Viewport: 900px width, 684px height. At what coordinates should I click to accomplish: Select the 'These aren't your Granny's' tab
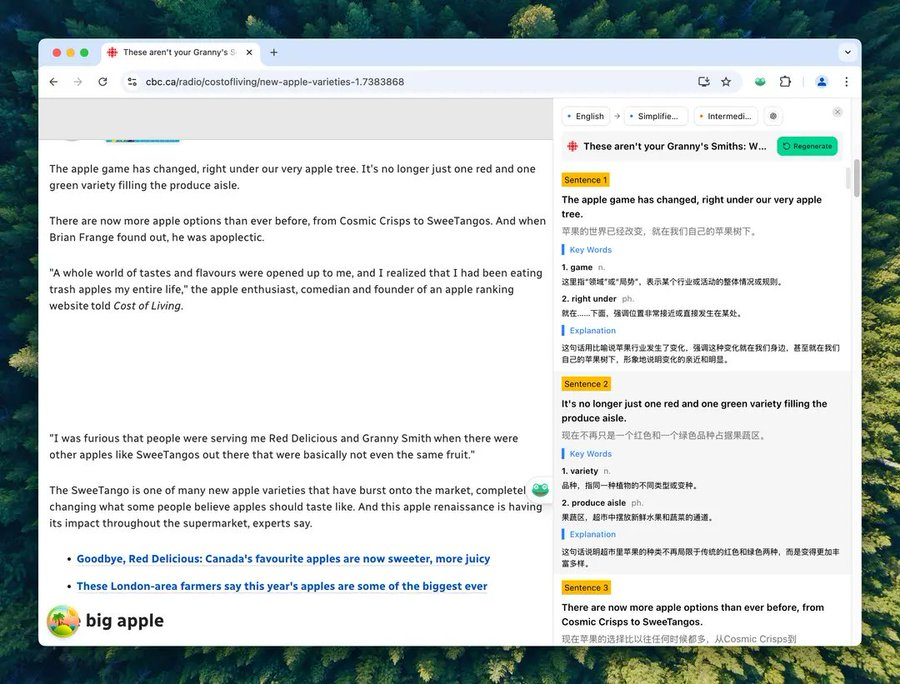coord(179,52)
